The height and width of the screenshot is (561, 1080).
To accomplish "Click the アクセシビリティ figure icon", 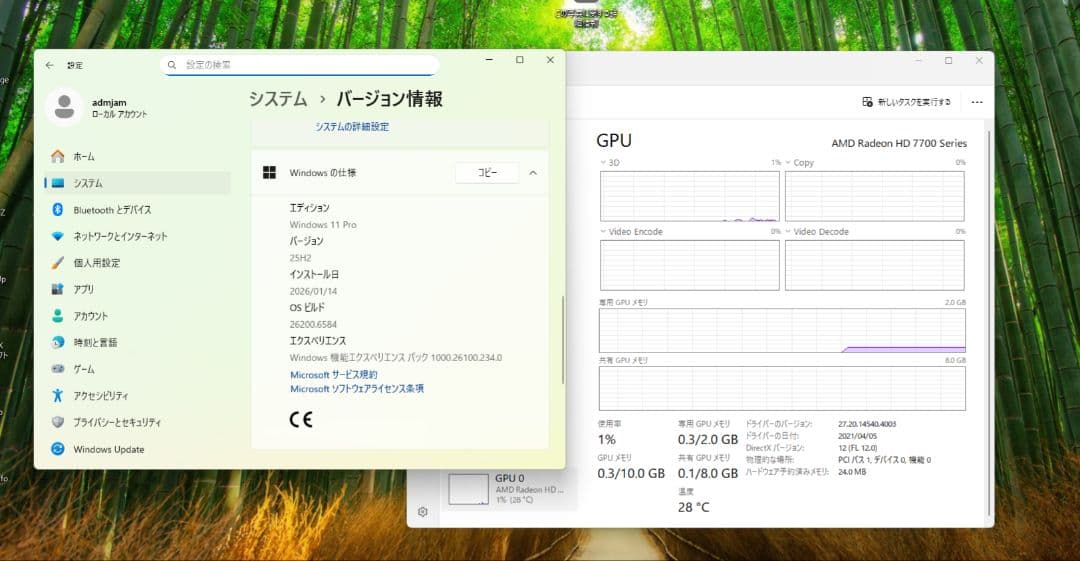I will 58,396.
